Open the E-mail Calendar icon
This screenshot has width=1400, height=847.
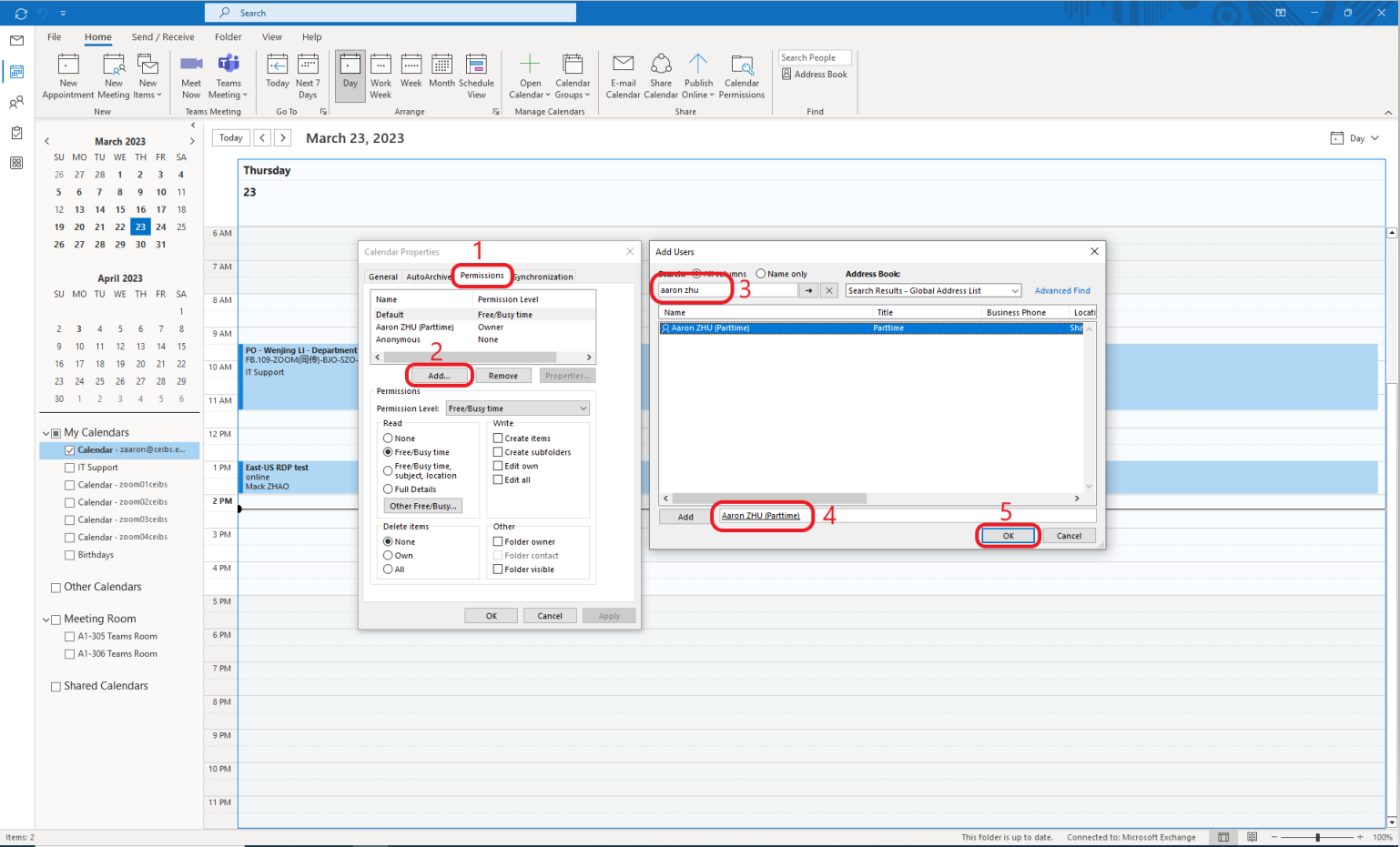[x=623, y=66]
